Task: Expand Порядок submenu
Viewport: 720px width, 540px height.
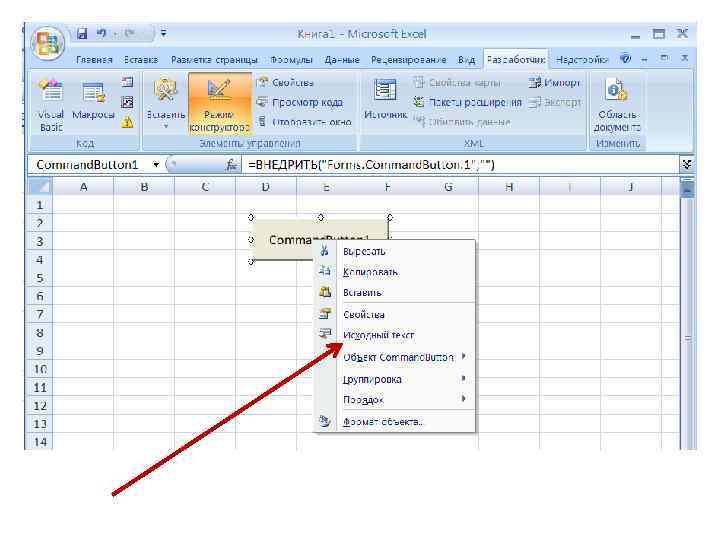Action: click(395, 399)
